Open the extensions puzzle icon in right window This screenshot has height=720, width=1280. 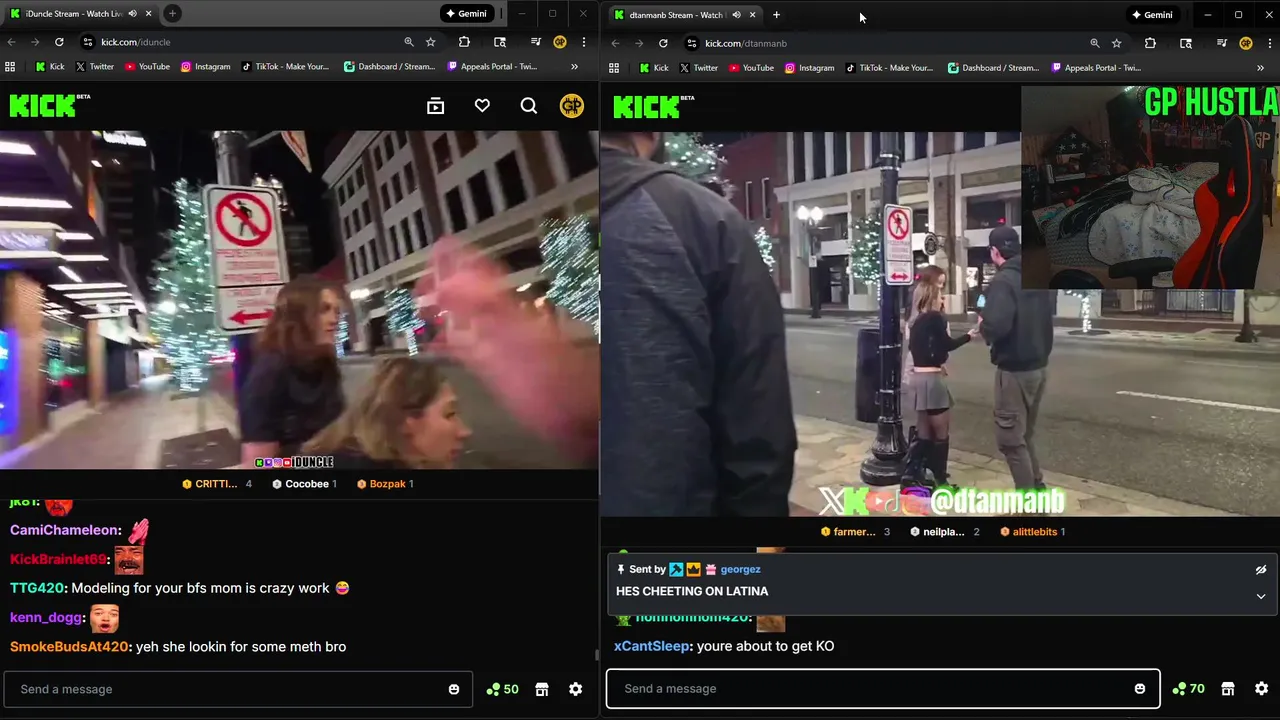tap(1150, 43)
